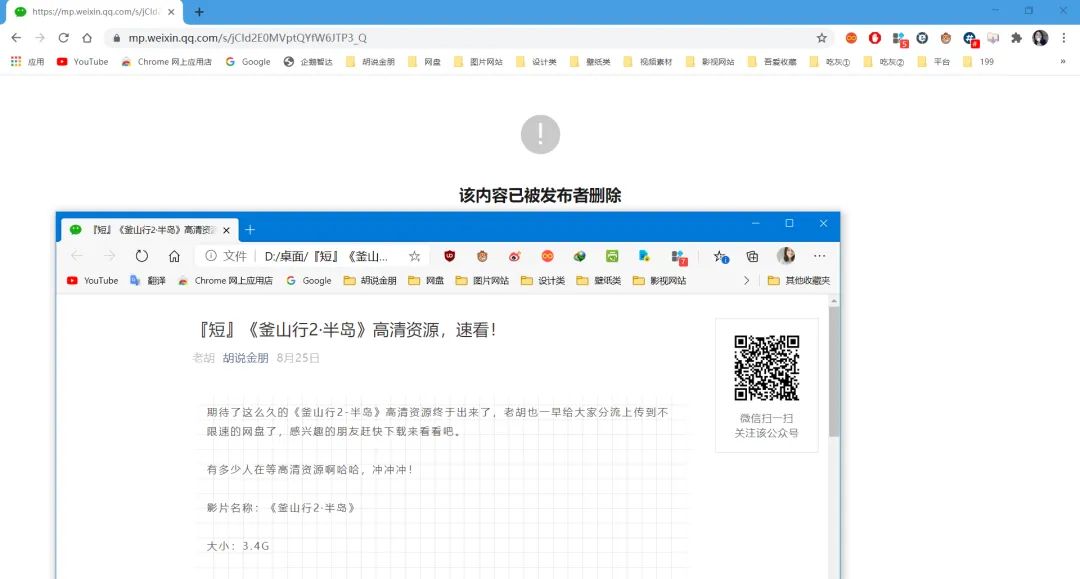Open the Weibo eye extension icon
This screenshot has height=579, width=1080.
[514, 256]
